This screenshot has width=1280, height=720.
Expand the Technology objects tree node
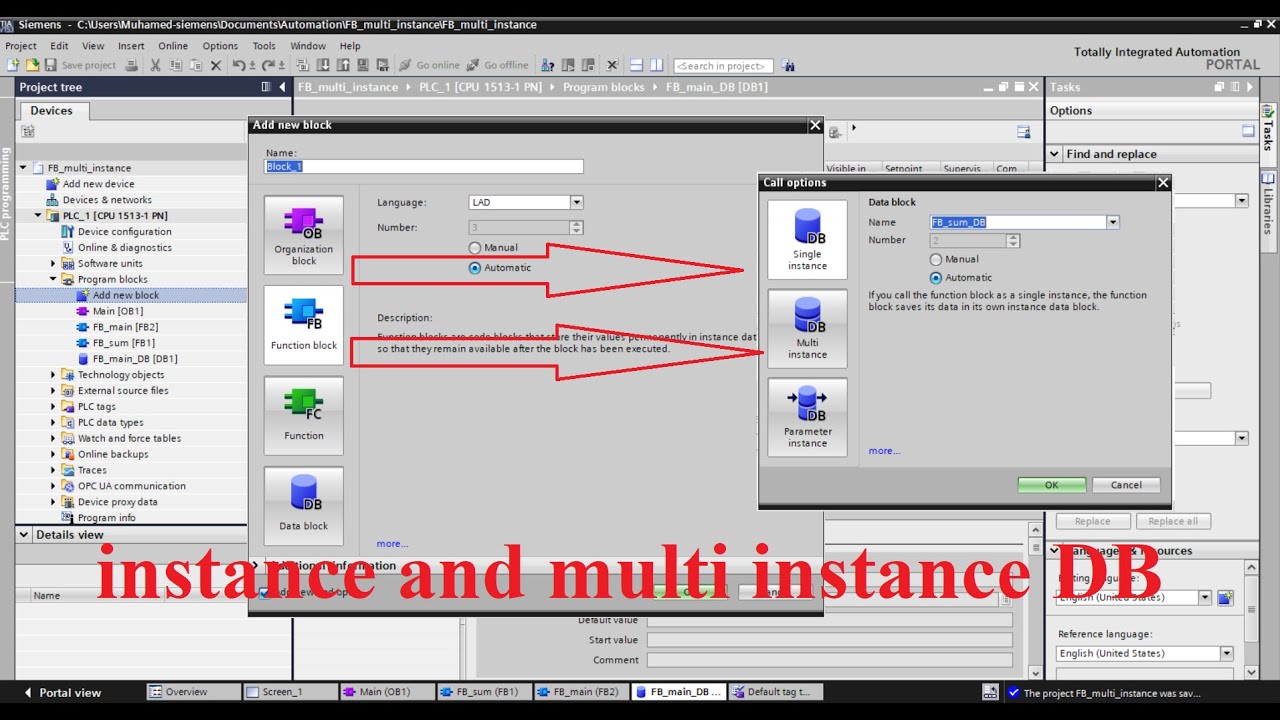point(53,375)
